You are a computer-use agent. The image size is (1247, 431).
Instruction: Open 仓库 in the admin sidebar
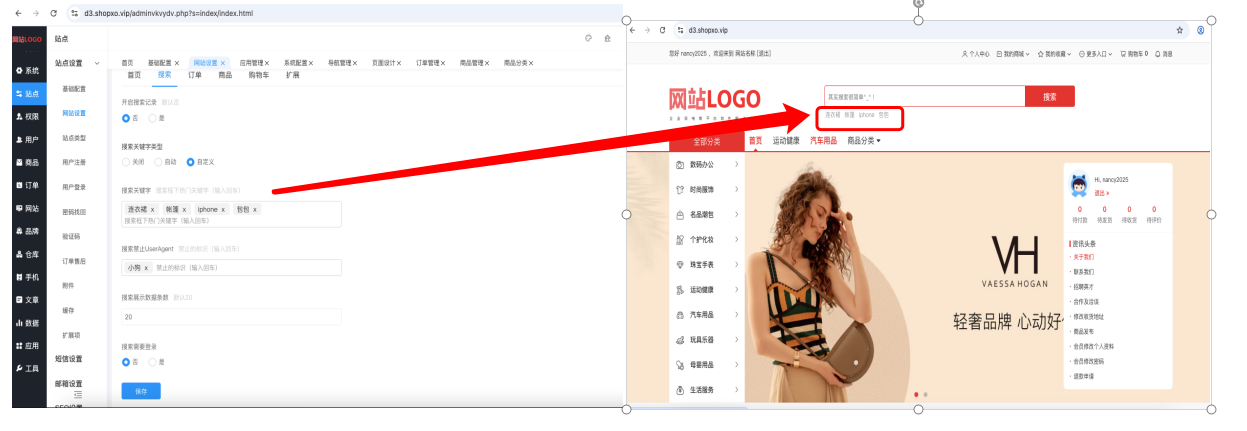tap(29, 254)
